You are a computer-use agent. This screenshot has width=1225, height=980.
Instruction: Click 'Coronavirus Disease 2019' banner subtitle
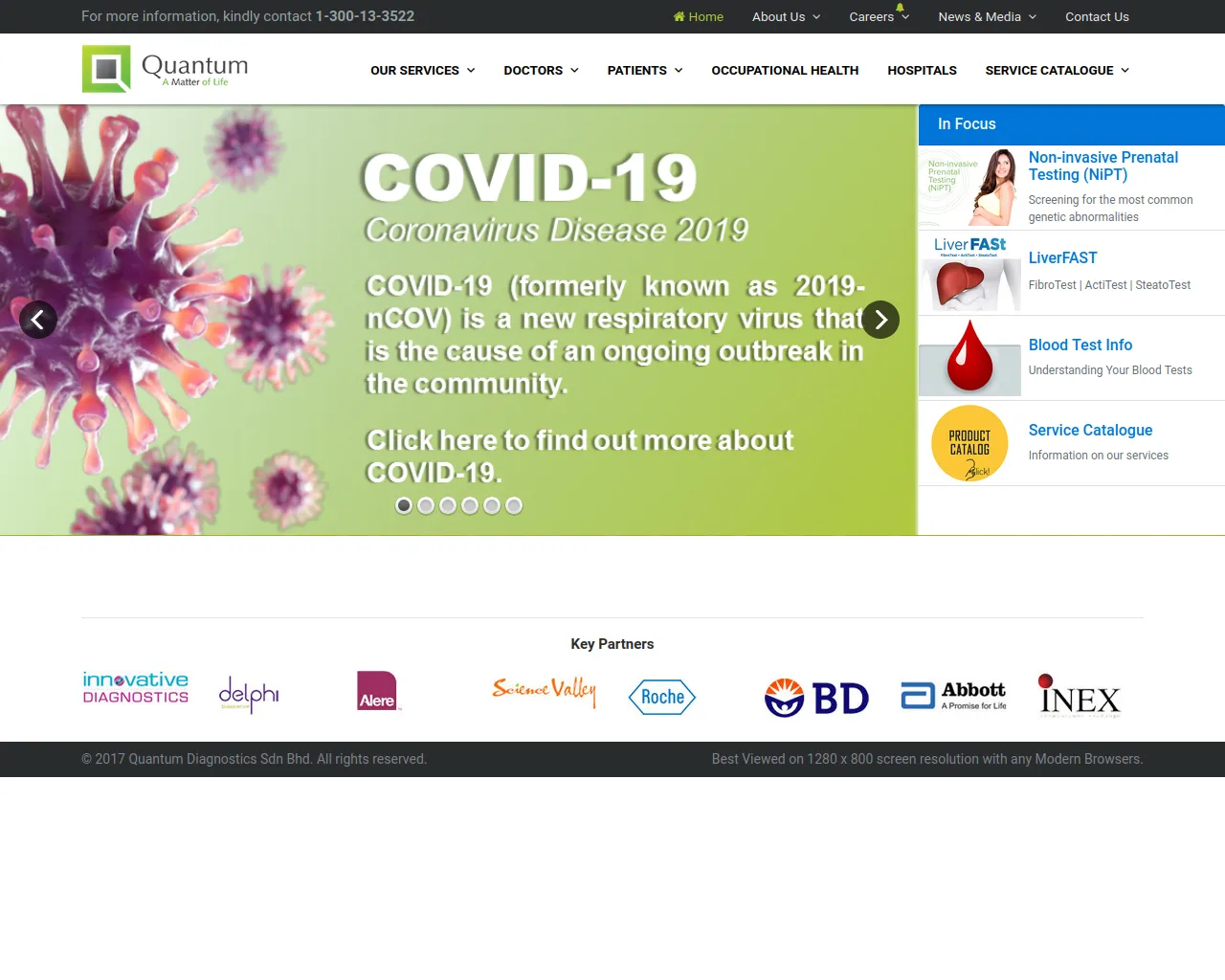(x=556, y=230)
